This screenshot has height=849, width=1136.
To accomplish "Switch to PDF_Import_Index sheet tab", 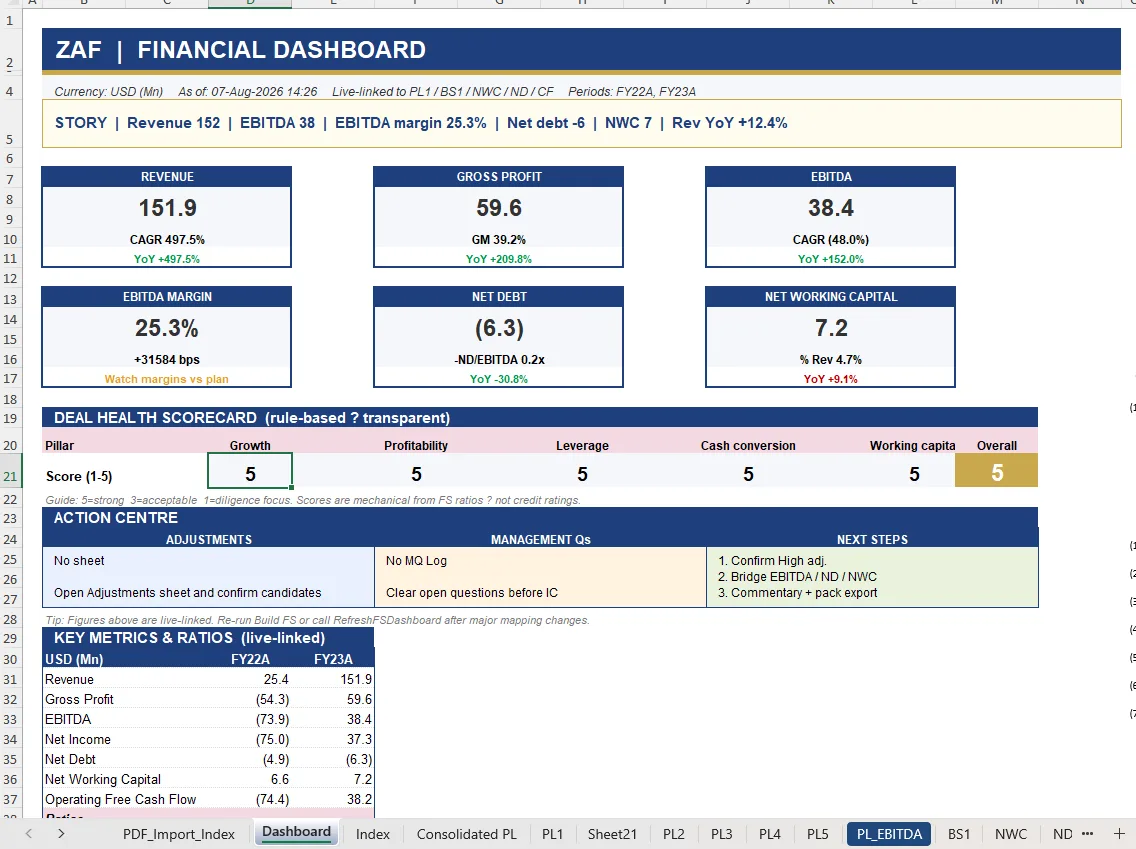I will (179, 834).
